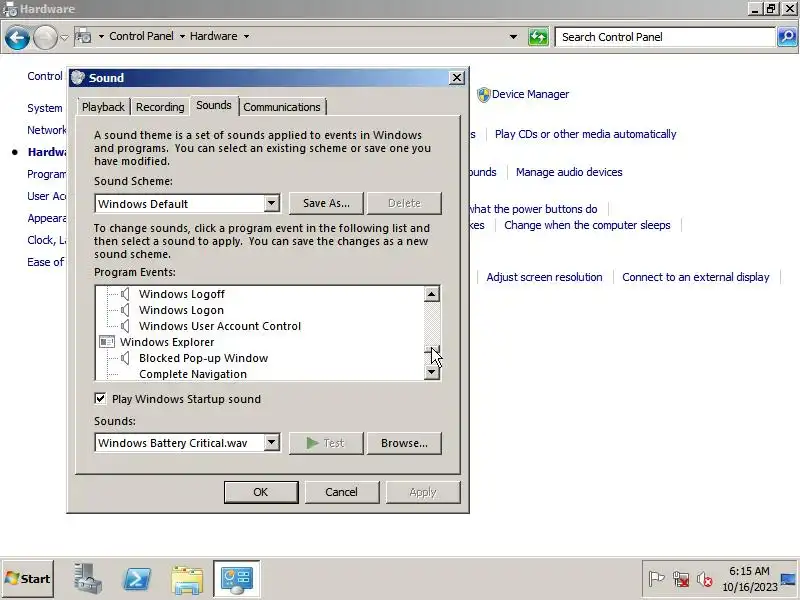Image resolution: width=800 pixels, height=600 pixels.
Task: Click the muted volume tray icon
Action: pos(705,580)
